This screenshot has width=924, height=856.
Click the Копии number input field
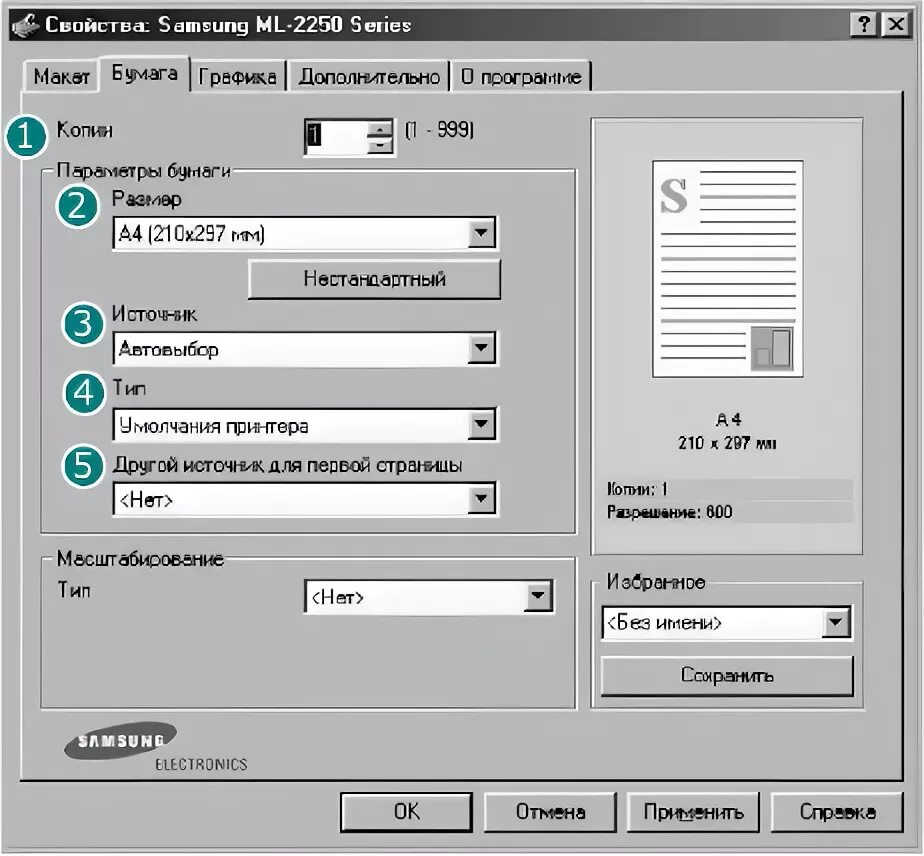335,137
